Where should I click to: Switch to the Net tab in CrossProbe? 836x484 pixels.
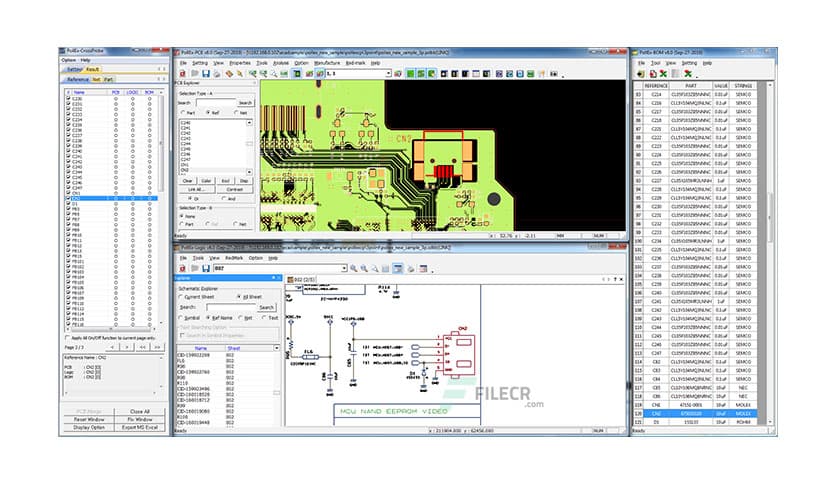(x=95, y=78)
